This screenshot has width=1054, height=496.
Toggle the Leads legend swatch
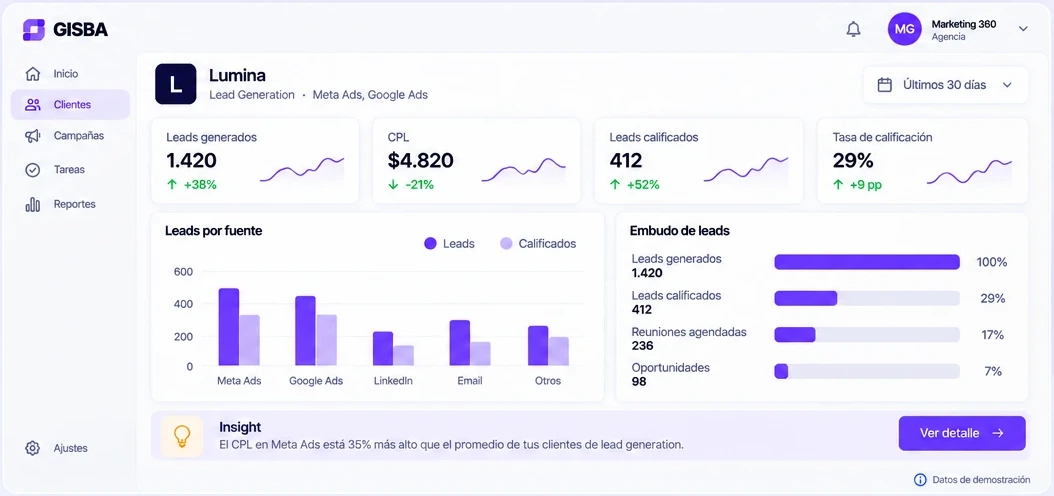[430, 244]
